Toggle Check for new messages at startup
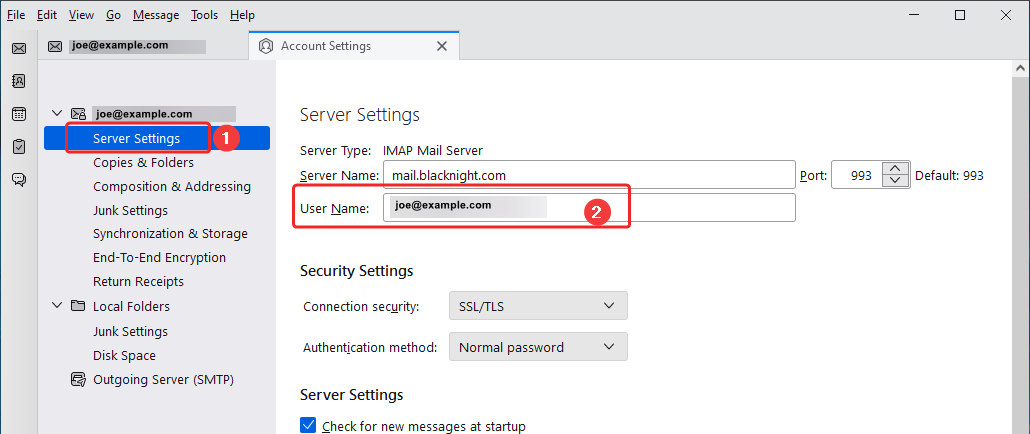Image resolution: width=1030 pixels, height=434 pixels. (308, 426)
